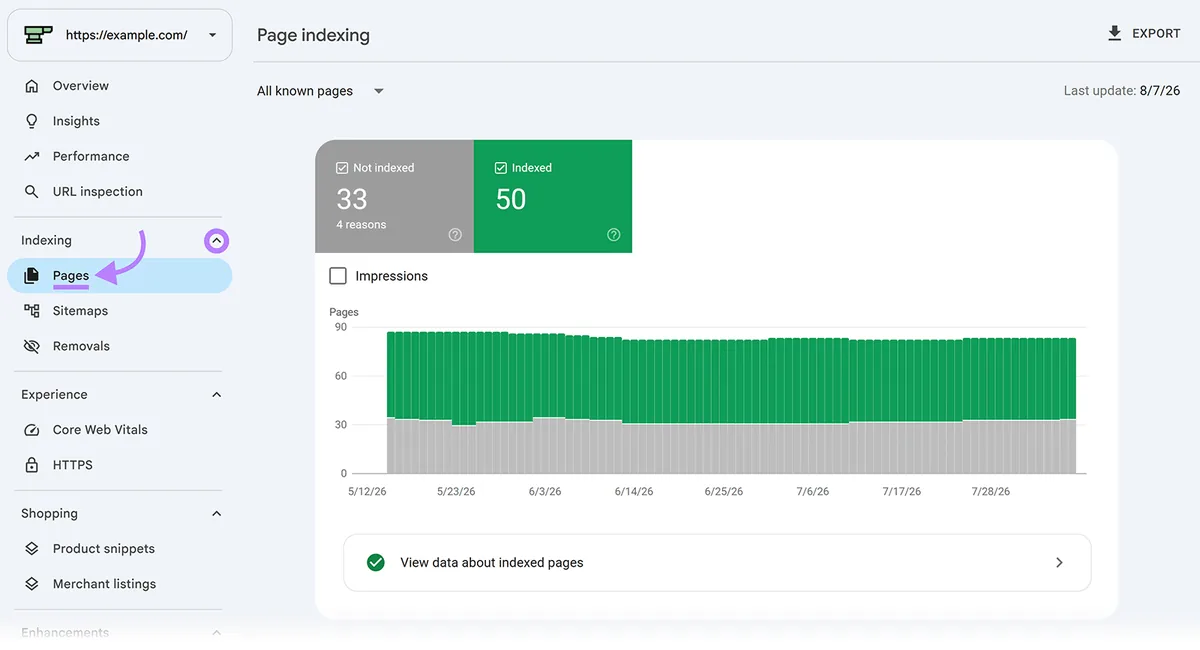
Task: Select Pages under Indexing
Action: click(x=120, y=275)
